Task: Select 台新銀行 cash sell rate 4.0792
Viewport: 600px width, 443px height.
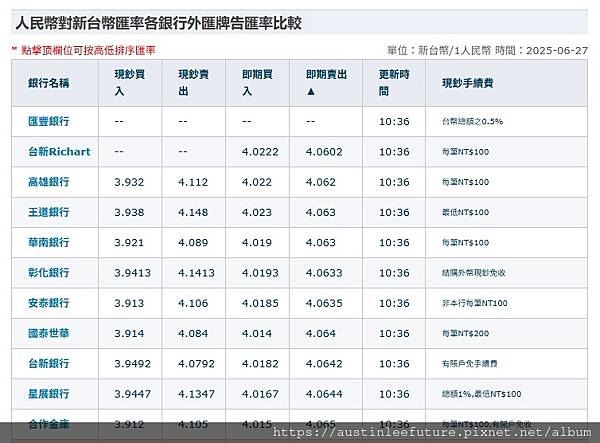Action: [197, 363]
